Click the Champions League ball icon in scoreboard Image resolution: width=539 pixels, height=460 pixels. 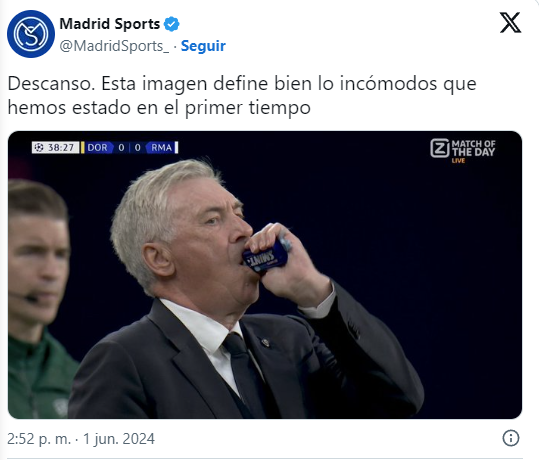click(39, 147)
